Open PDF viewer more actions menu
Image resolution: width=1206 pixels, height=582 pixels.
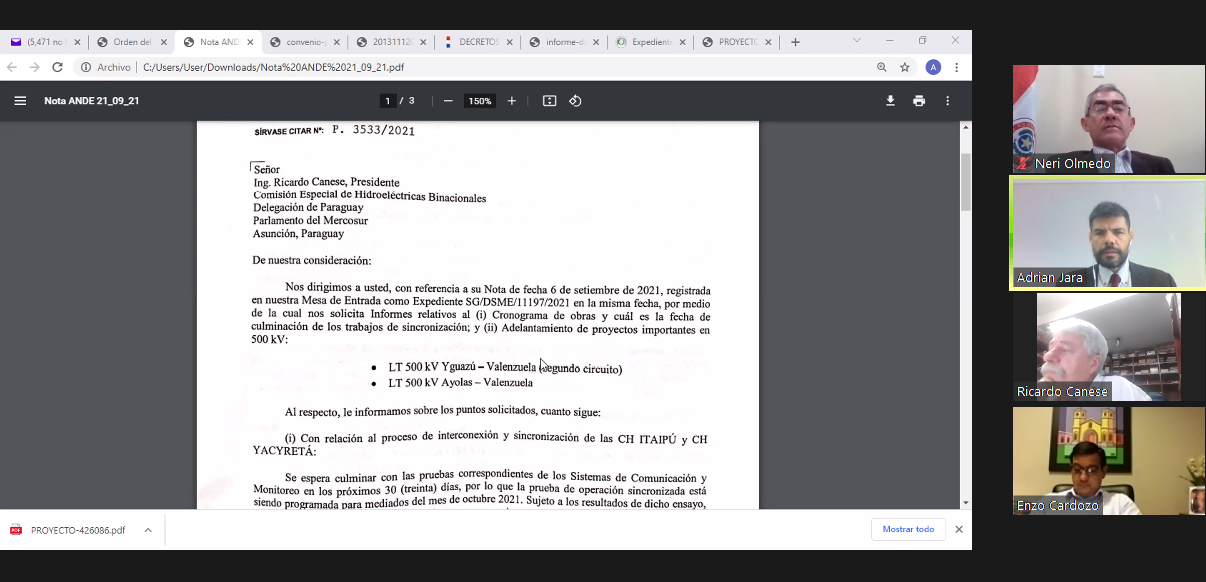tap(948, 101)
